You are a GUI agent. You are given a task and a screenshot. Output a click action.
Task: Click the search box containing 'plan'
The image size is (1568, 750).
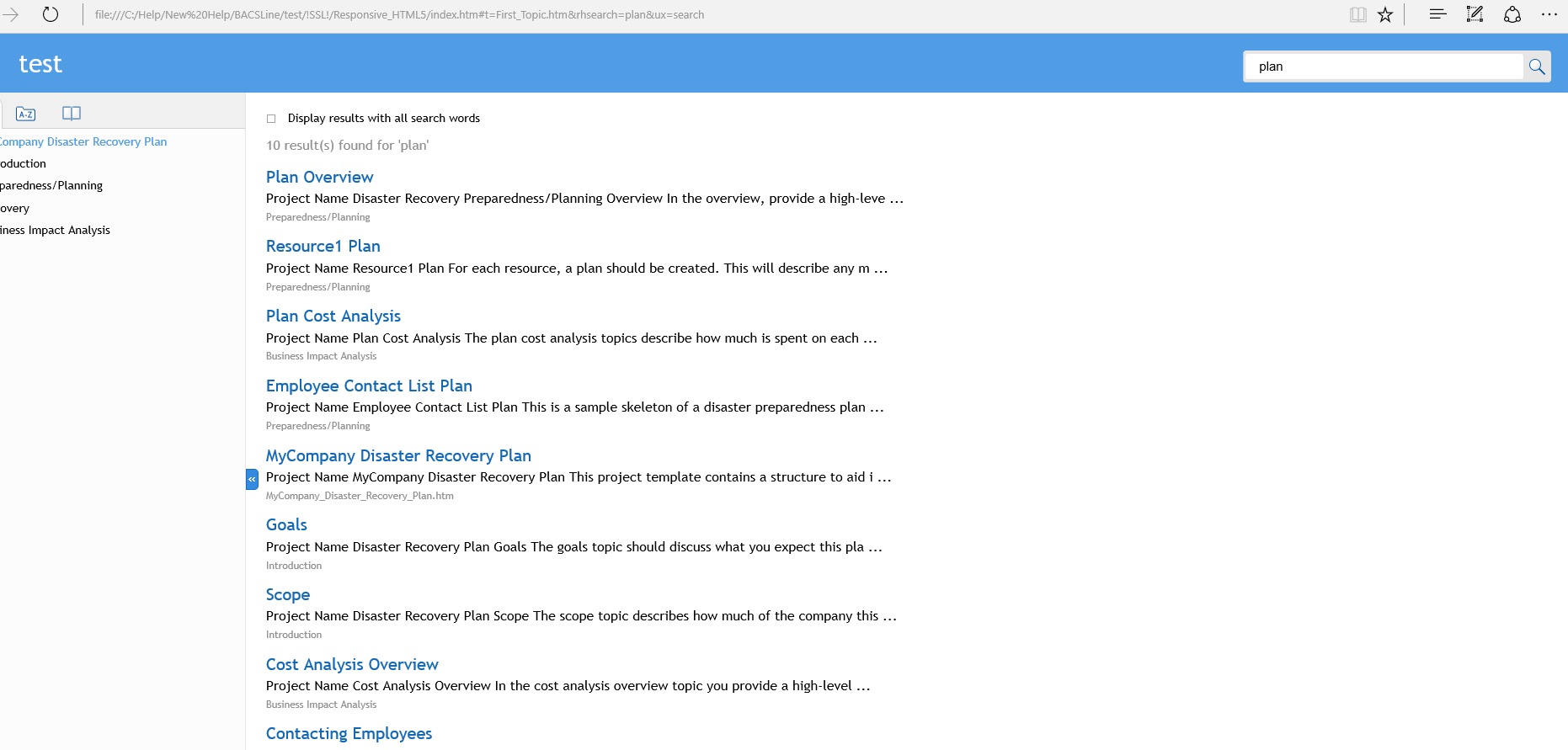point(1384,66)
